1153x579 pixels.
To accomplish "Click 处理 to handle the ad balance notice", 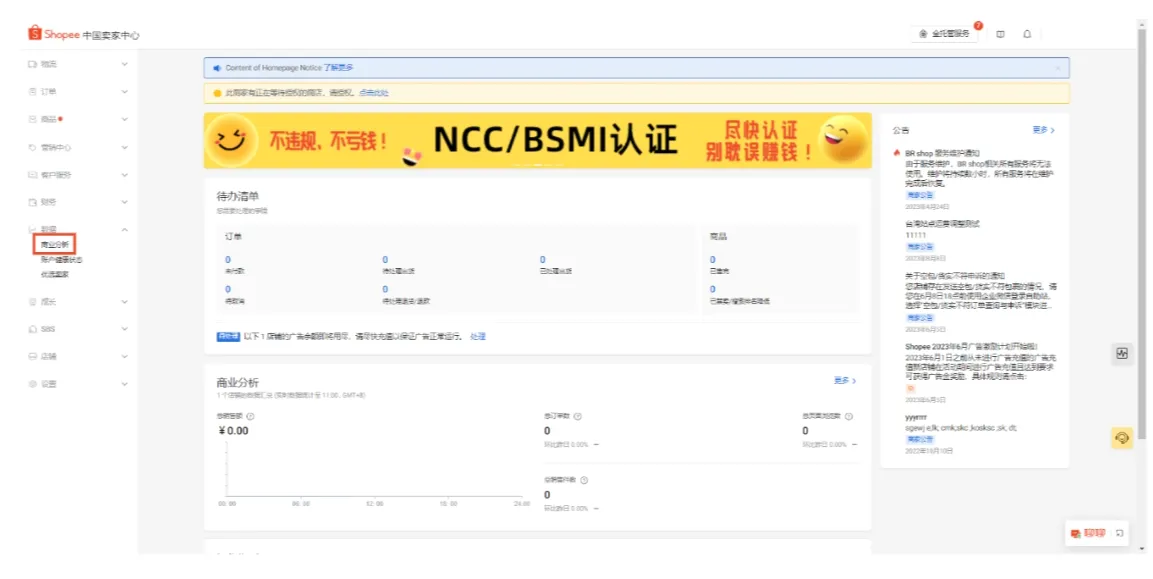I will point(480,336).
